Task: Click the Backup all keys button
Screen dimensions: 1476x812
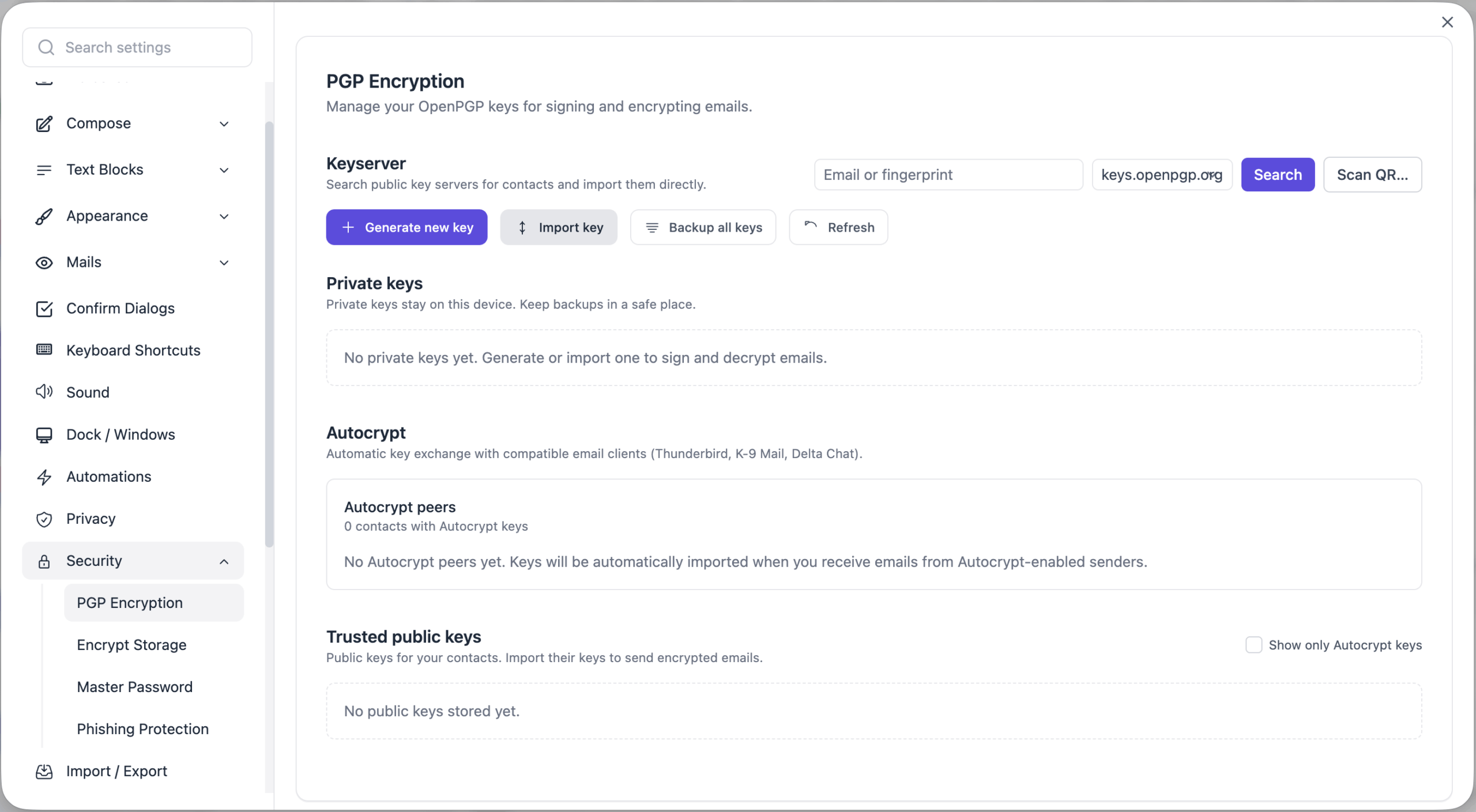Action: 703,228
